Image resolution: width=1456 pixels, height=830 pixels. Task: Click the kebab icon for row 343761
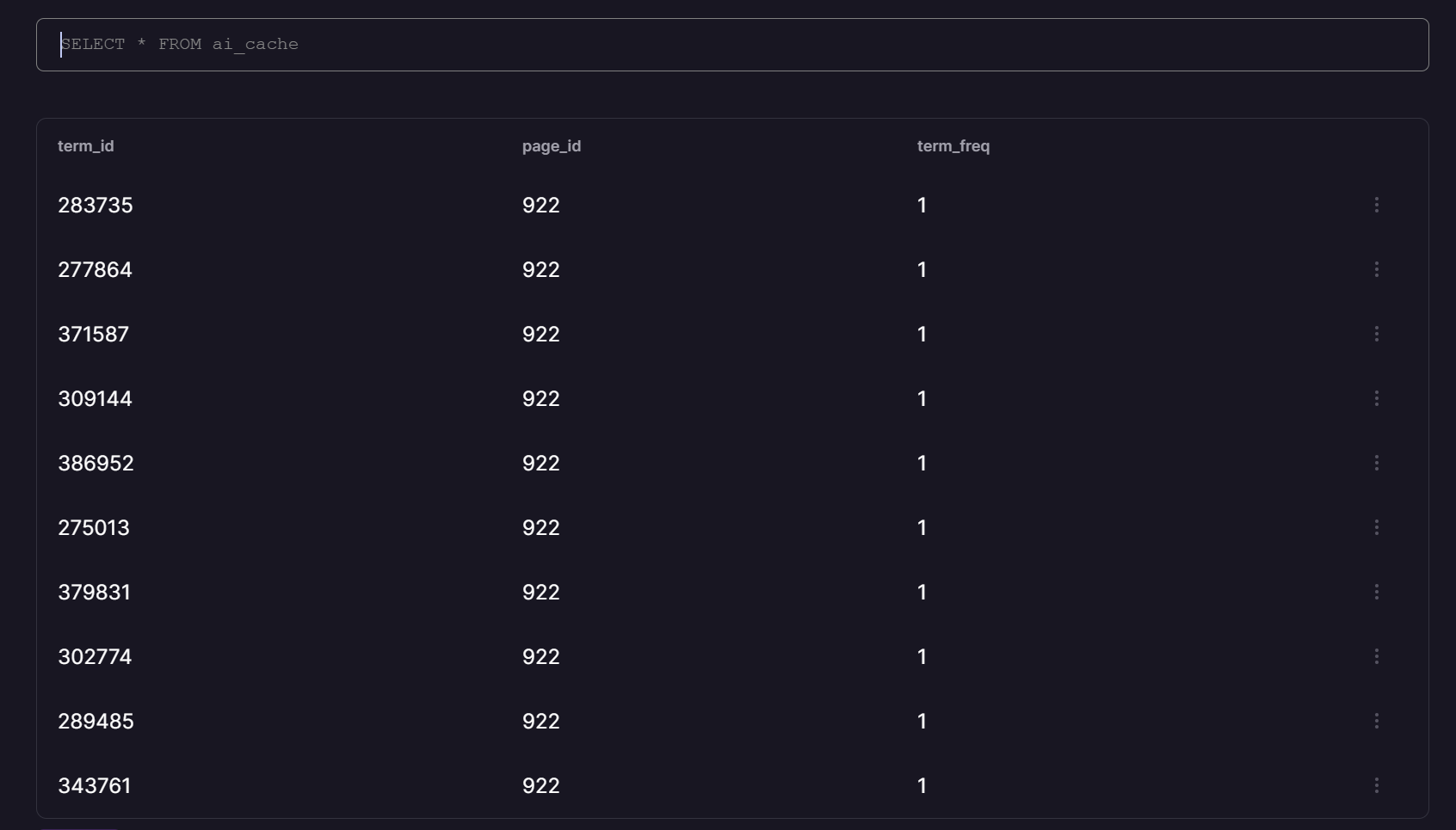1376,785
